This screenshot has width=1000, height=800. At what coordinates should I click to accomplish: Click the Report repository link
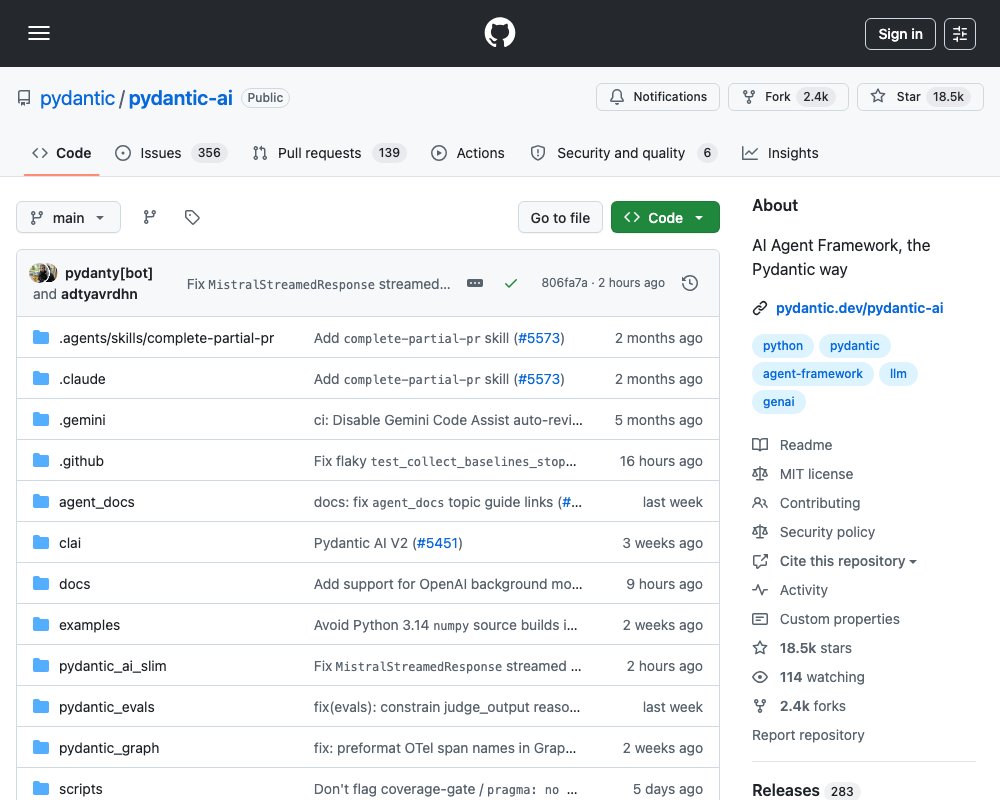(x=808, y=735)
